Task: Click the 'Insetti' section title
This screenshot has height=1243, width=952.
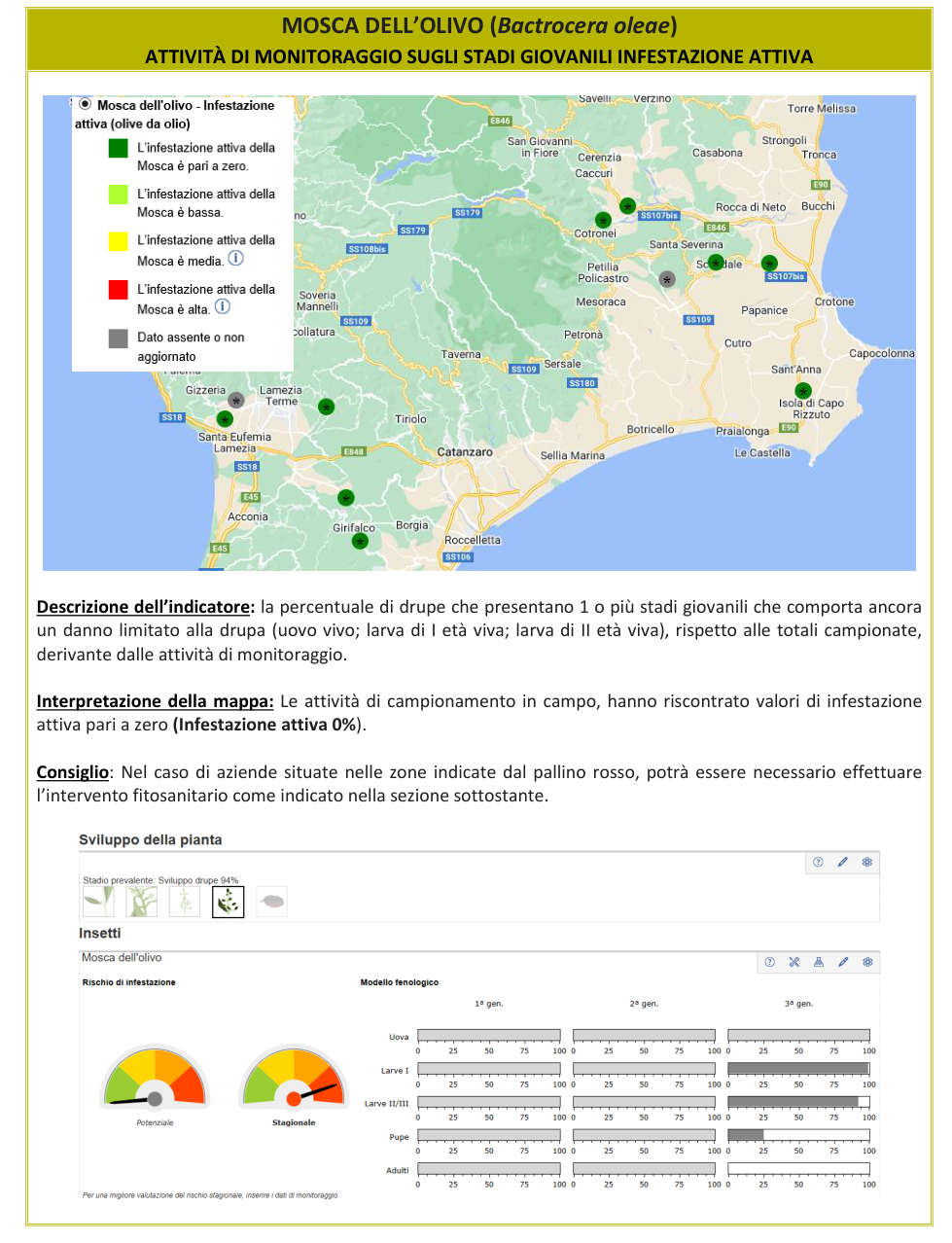Action: click(x=100, y=933)
